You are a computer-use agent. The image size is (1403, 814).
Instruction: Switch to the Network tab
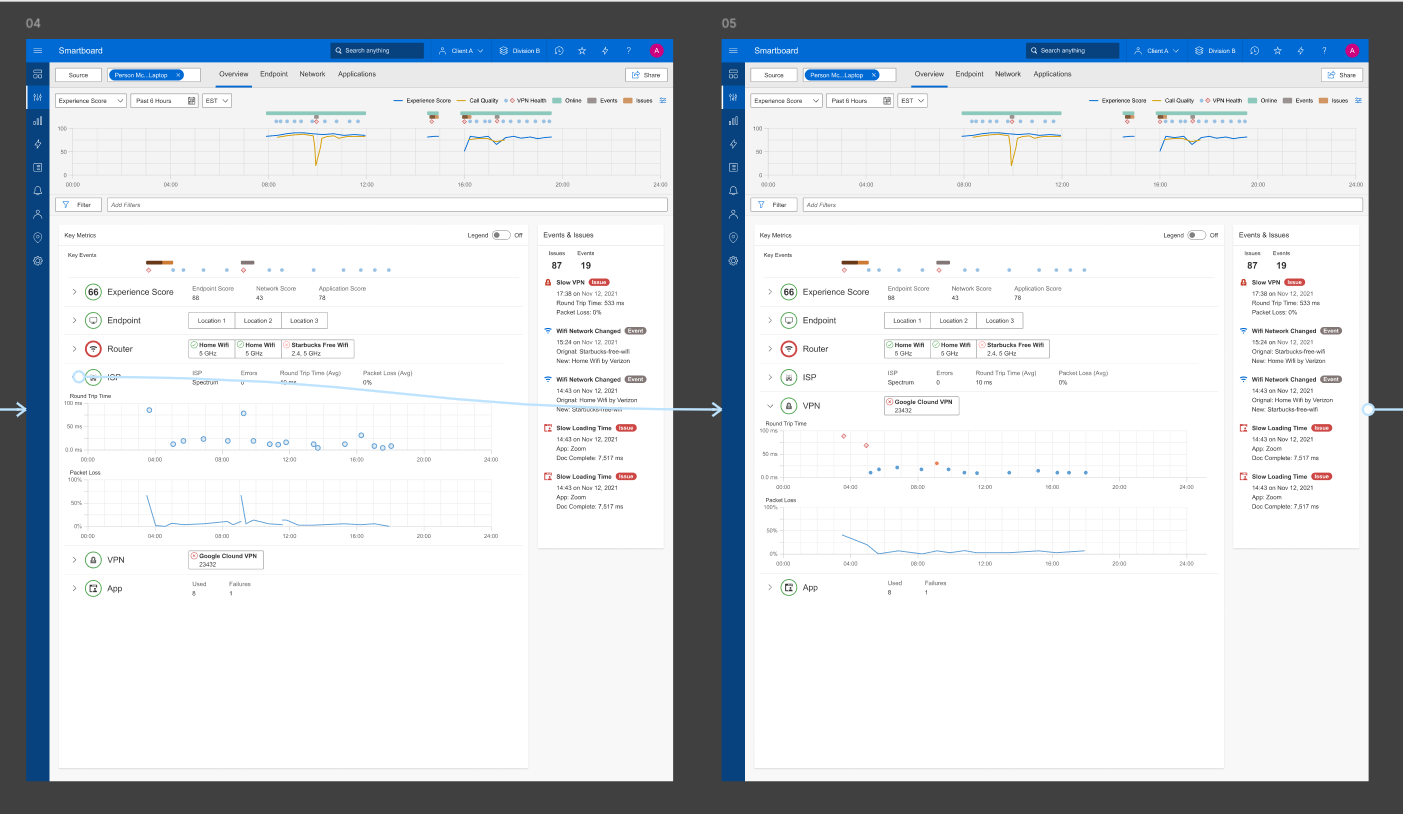[312, 74]
